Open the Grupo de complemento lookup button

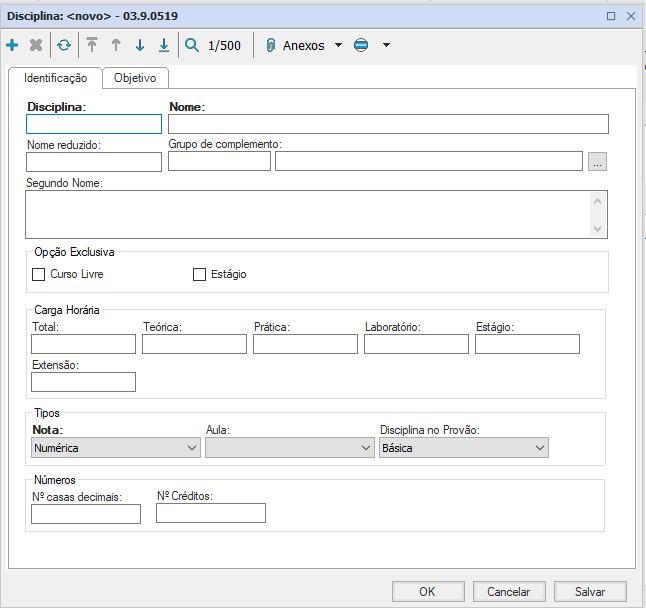point(597,162)
